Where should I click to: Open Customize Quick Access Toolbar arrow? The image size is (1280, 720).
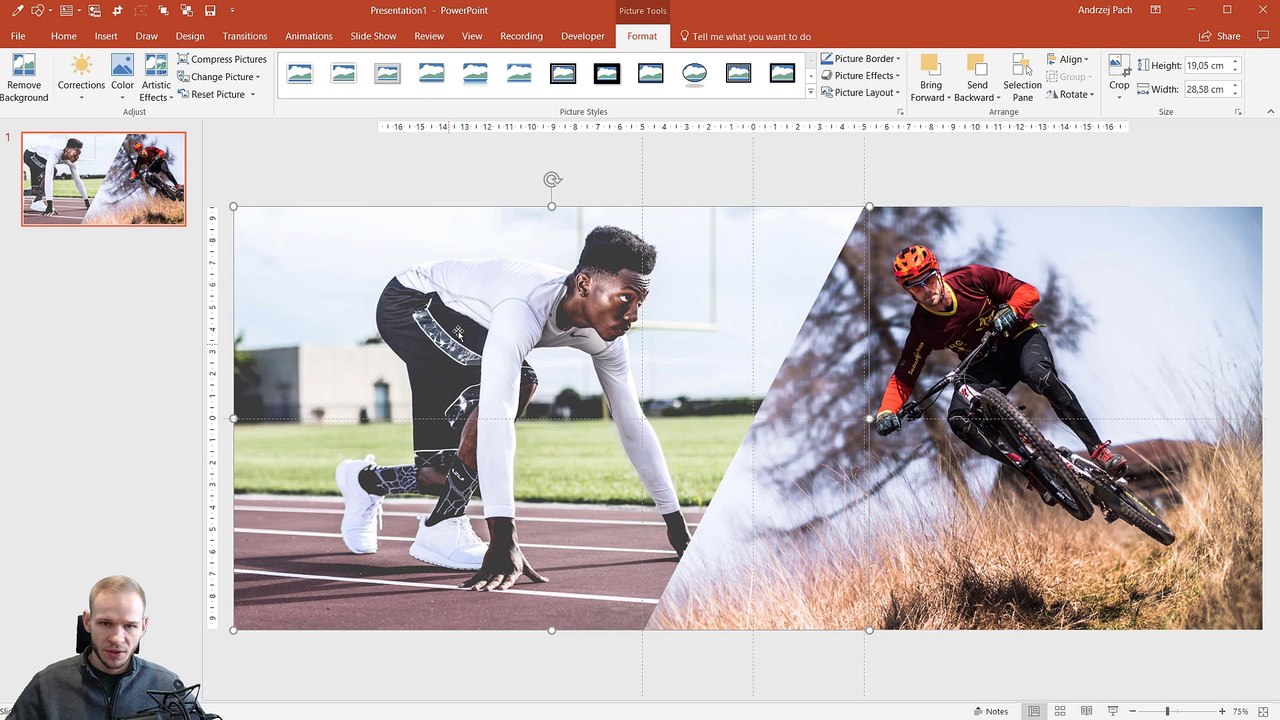coord(233,10)
